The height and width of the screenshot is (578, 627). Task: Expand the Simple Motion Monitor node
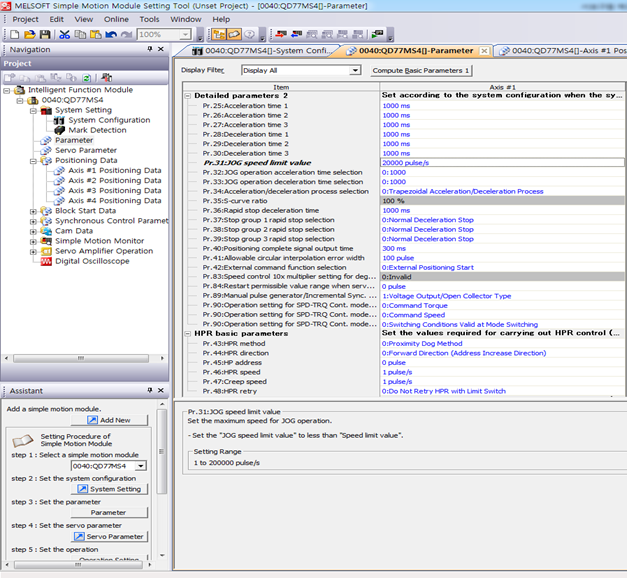34,242
